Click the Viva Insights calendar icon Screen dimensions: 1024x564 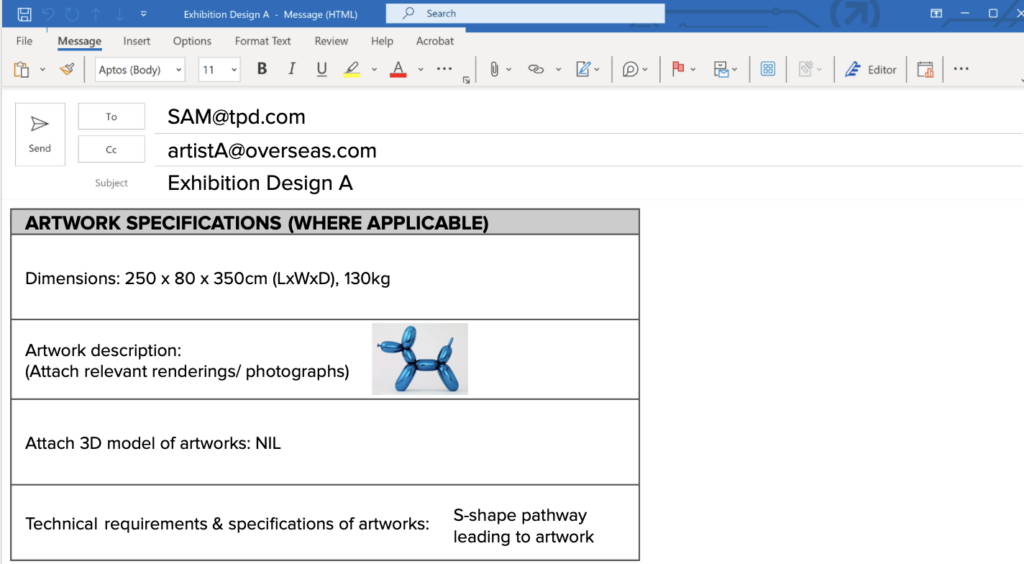pos(925,69)
